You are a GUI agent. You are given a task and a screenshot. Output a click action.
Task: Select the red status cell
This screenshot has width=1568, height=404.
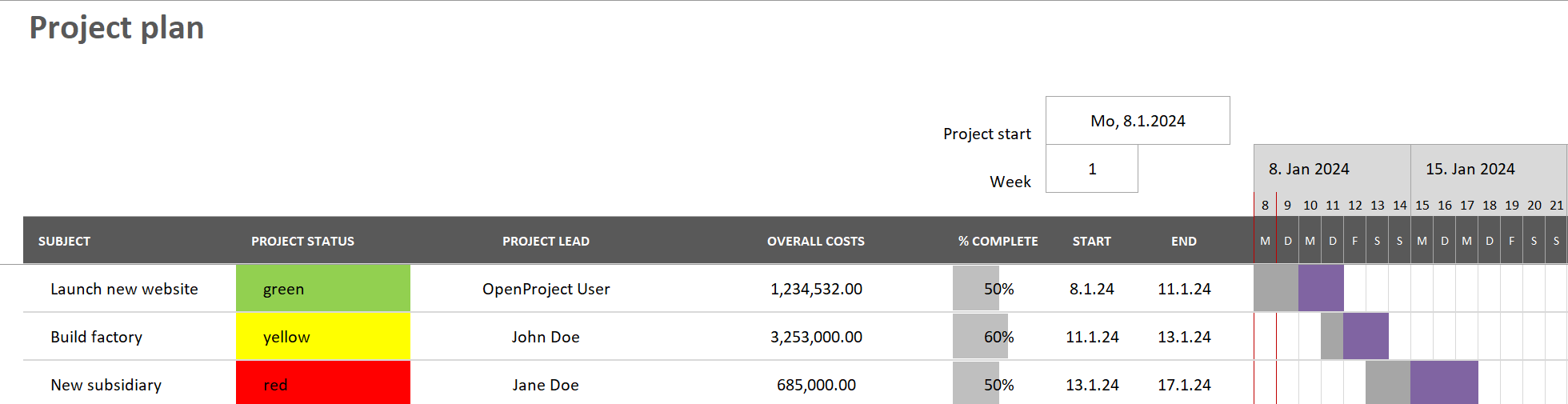click(x=322, y=385)
